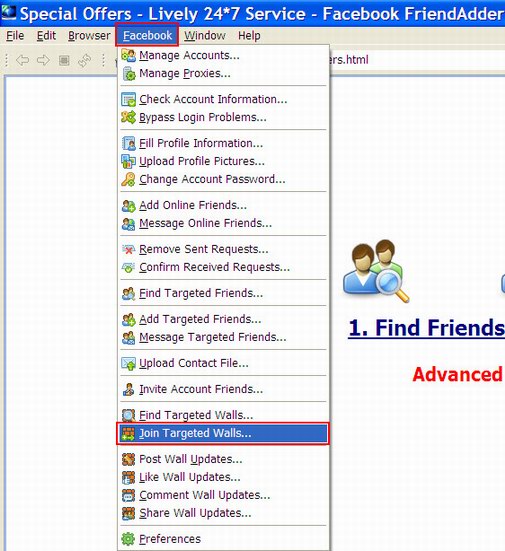The image size is (505, 551).
Task: Click the Manage Accounts menu icon
Action: pyautogui.click(x=128, y=56)
